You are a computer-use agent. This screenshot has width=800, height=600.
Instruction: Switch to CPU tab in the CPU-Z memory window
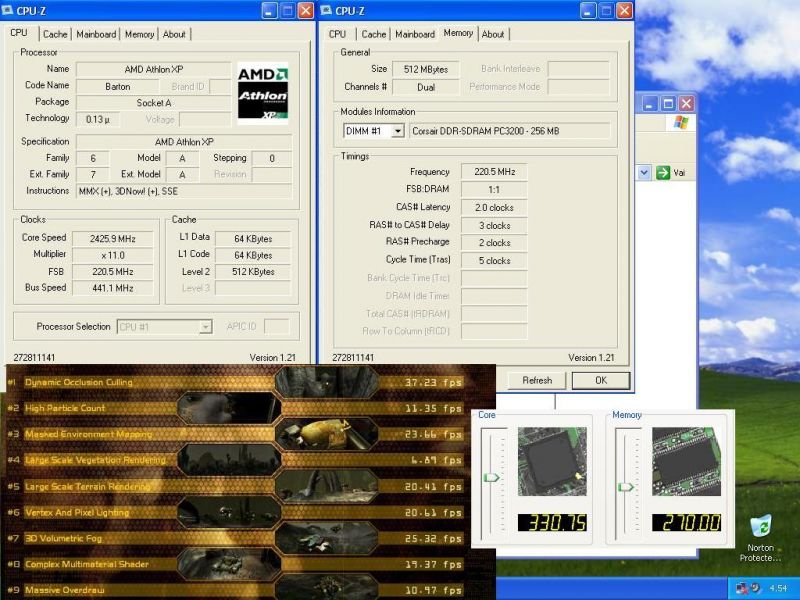337,34
